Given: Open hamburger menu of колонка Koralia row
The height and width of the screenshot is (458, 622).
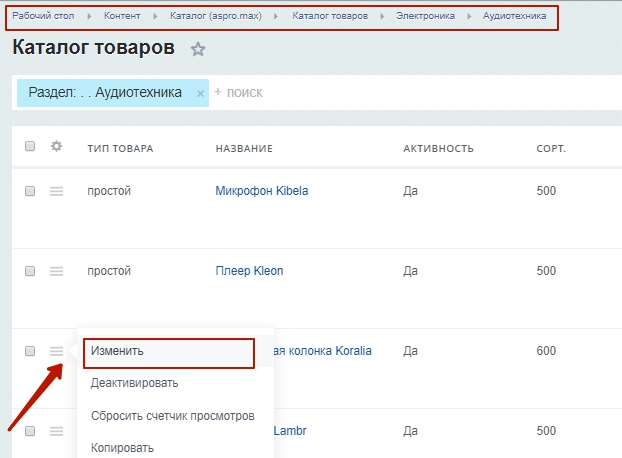Looking at the screenshot, I should [56, 351].
